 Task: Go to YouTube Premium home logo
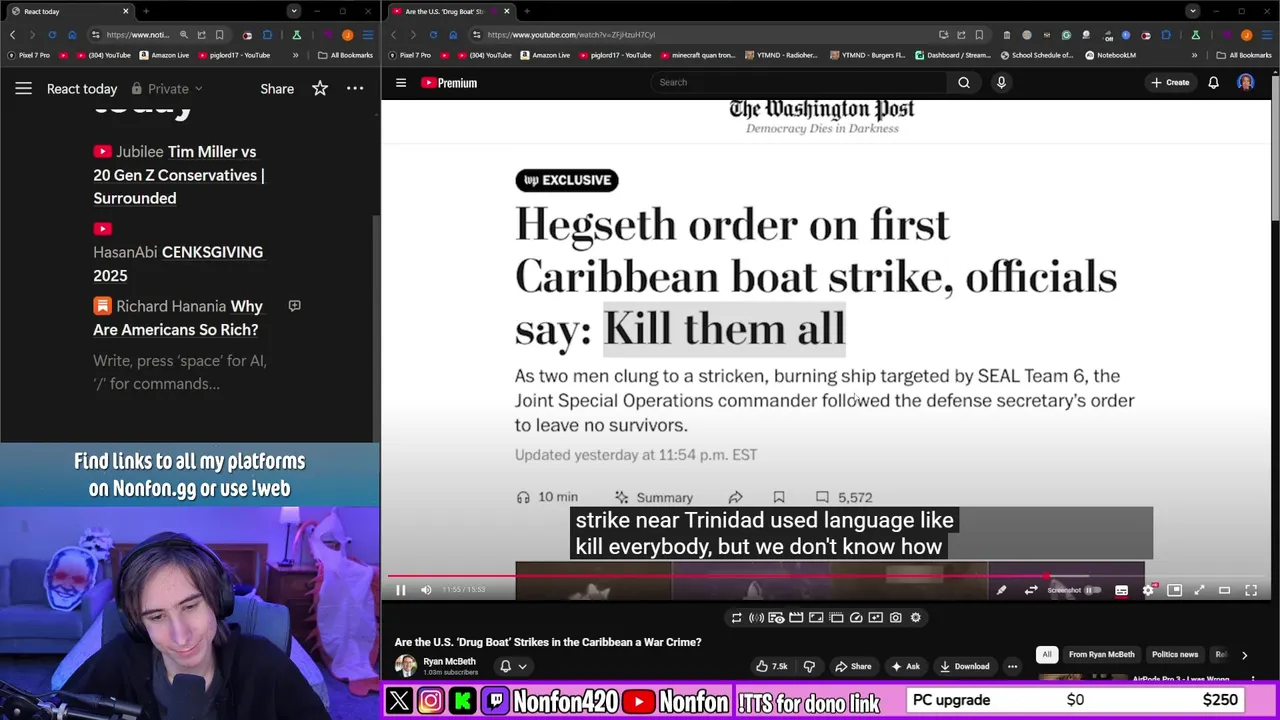[449, 83]
